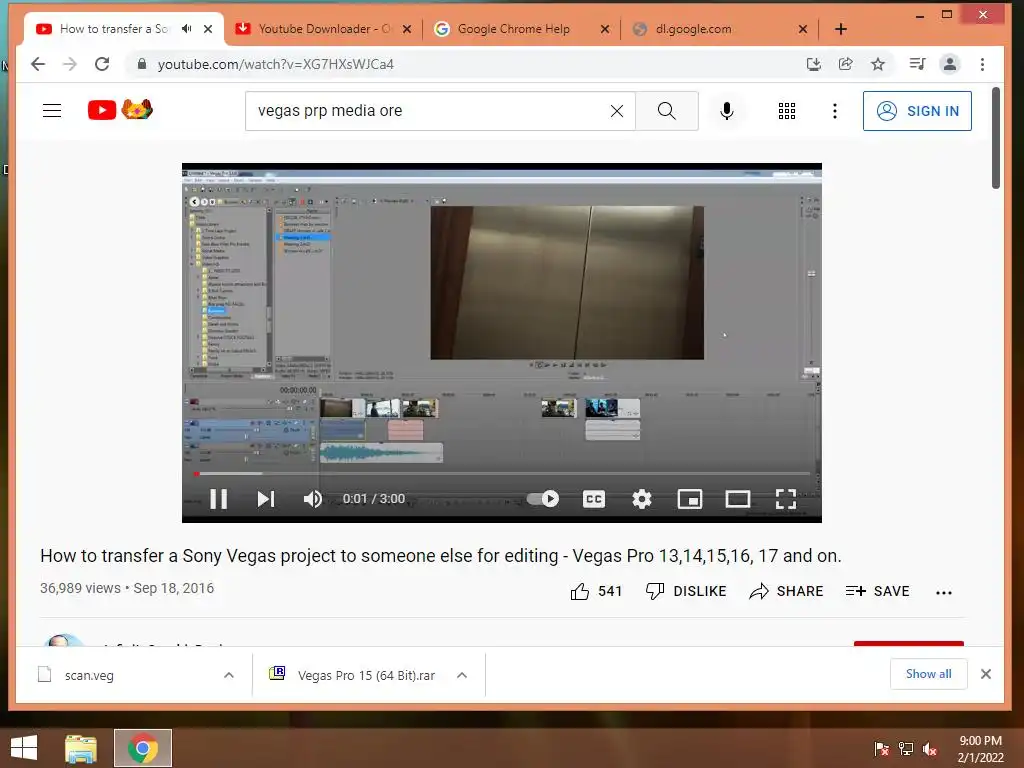Image resolution: width=1024 pixels, height=768 pixels.
Task: Open YouTube settings three-dot menu
Action: (x=835, y=111)
